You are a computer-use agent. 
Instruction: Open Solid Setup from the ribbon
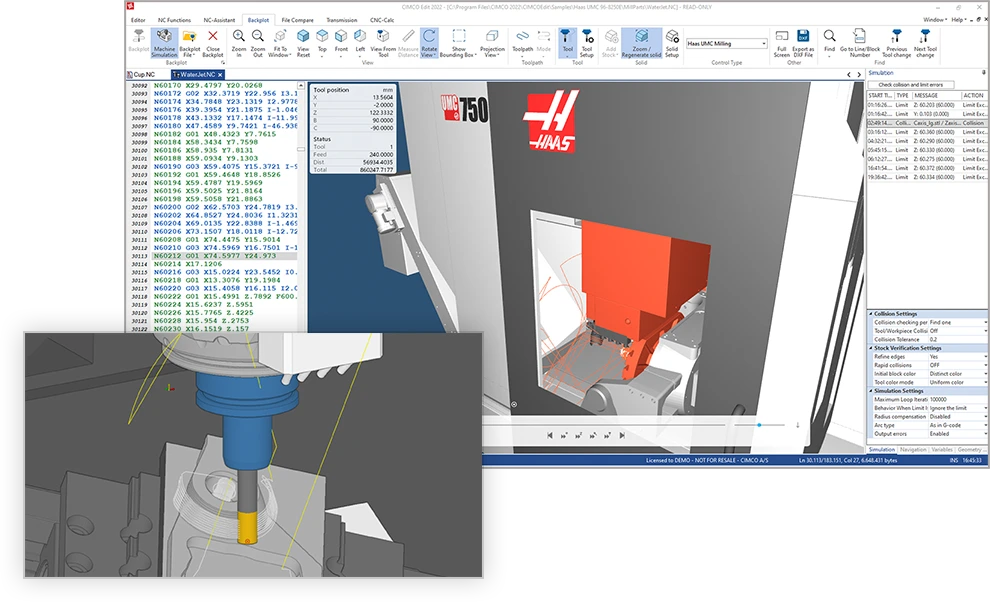coord(672,42)
